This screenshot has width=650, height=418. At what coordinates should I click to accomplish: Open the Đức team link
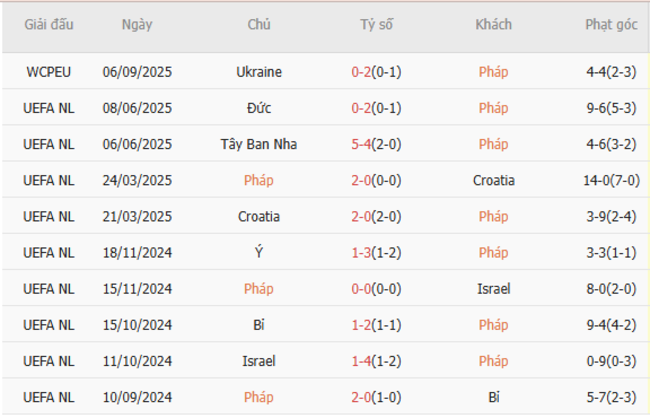coord(259,108)
